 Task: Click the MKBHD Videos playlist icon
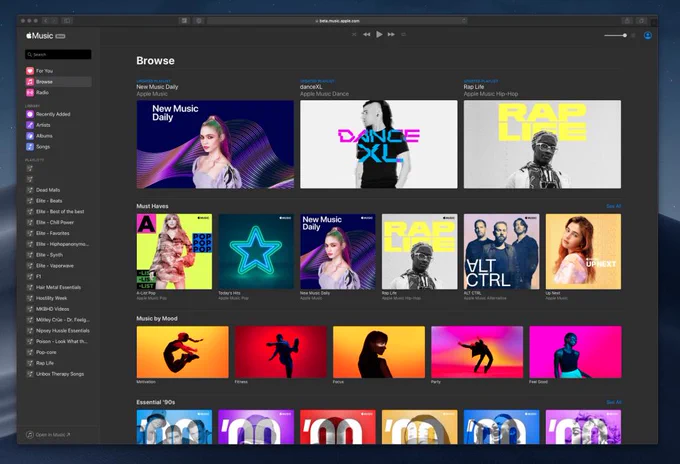(30, 309)
